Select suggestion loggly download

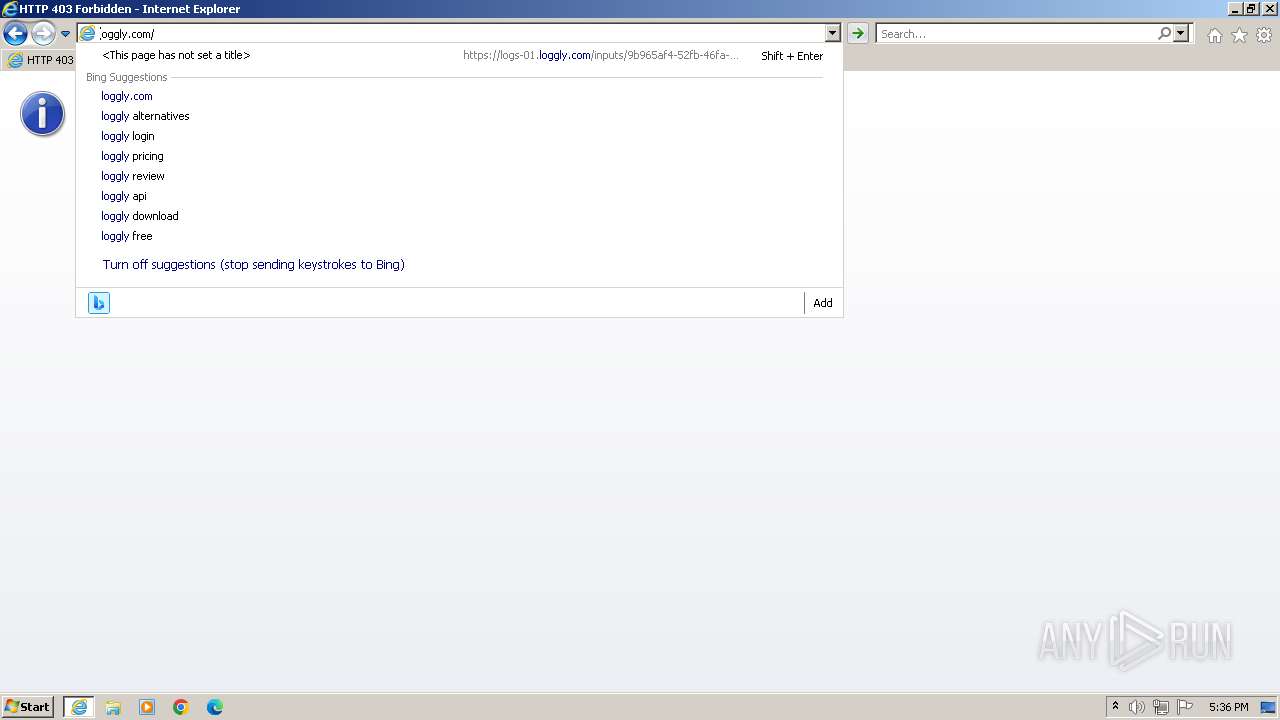[x=140, y=216]
